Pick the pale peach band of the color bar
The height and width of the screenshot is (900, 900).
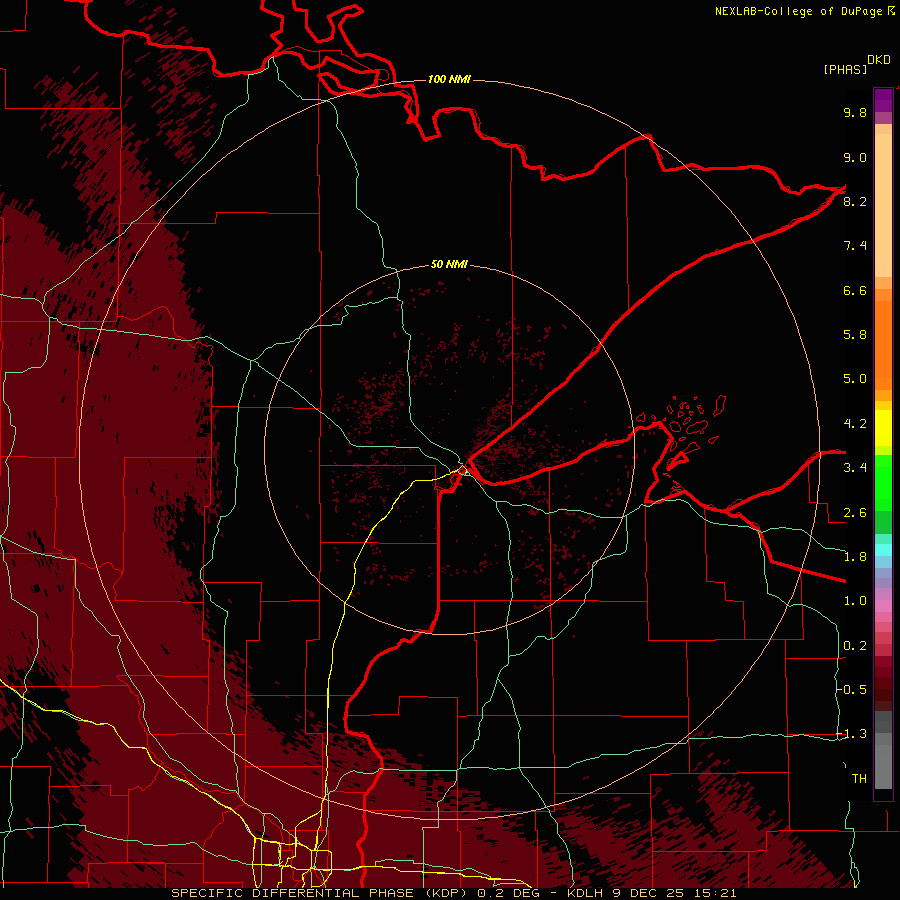[x=883, y=205]
